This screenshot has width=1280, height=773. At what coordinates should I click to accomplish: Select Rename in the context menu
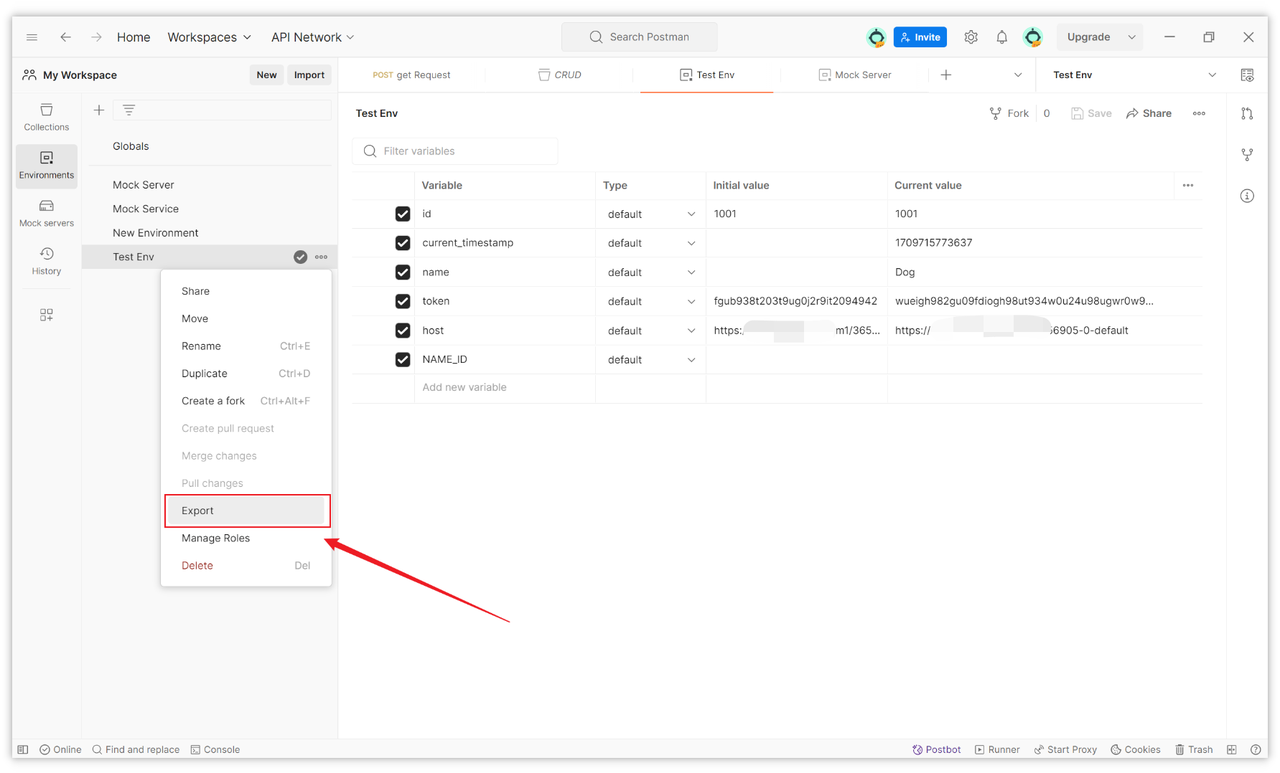(x=246, y=346)
